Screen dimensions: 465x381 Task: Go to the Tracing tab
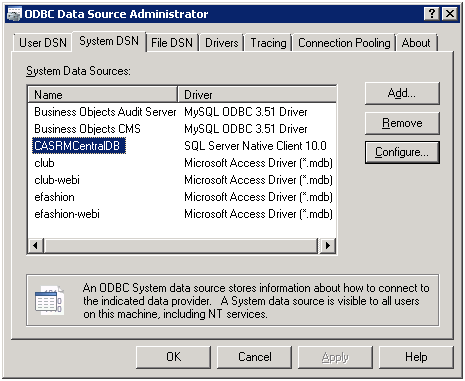268,43
